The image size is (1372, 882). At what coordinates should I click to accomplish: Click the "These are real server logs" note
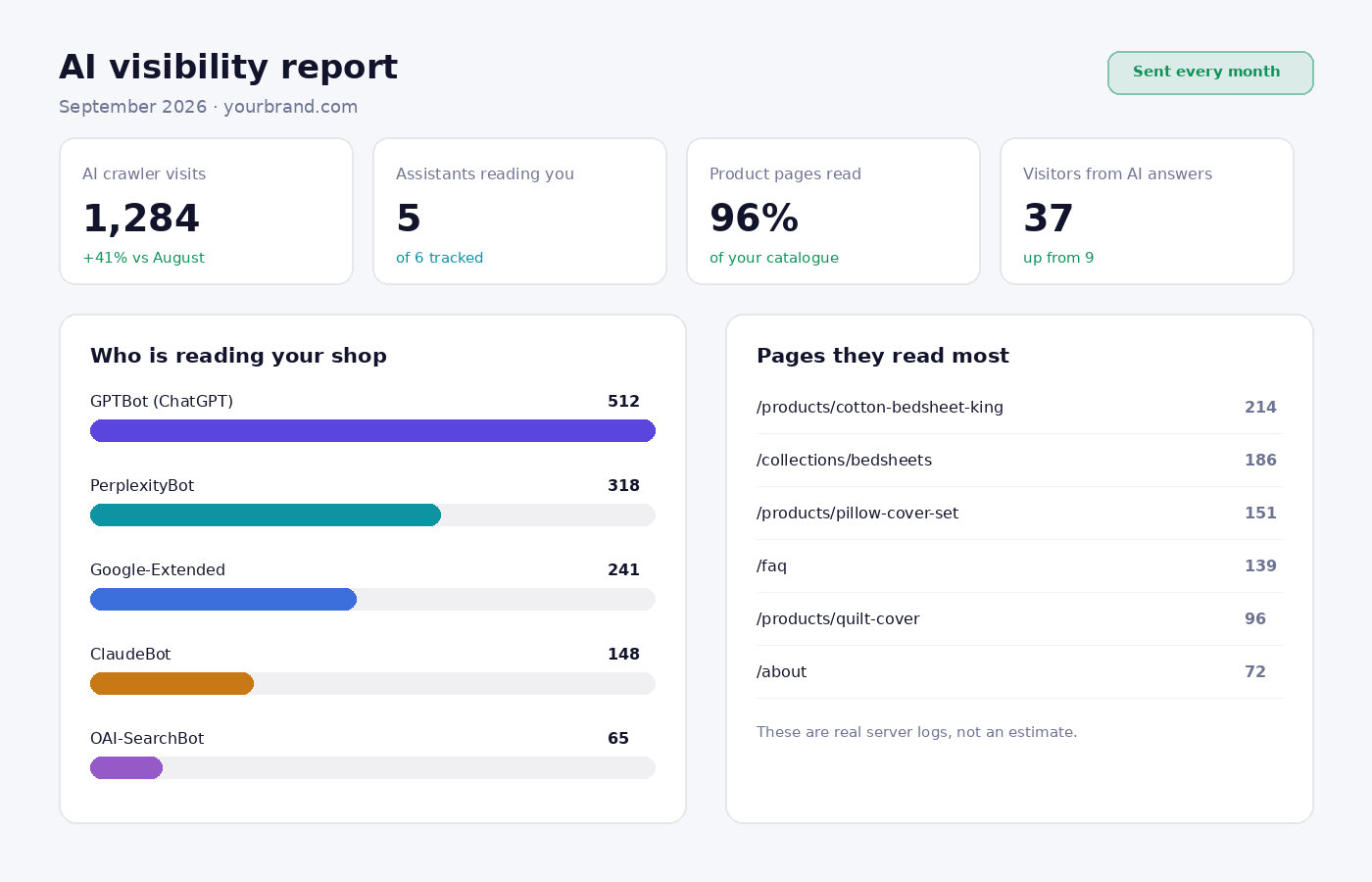point(916,732)
